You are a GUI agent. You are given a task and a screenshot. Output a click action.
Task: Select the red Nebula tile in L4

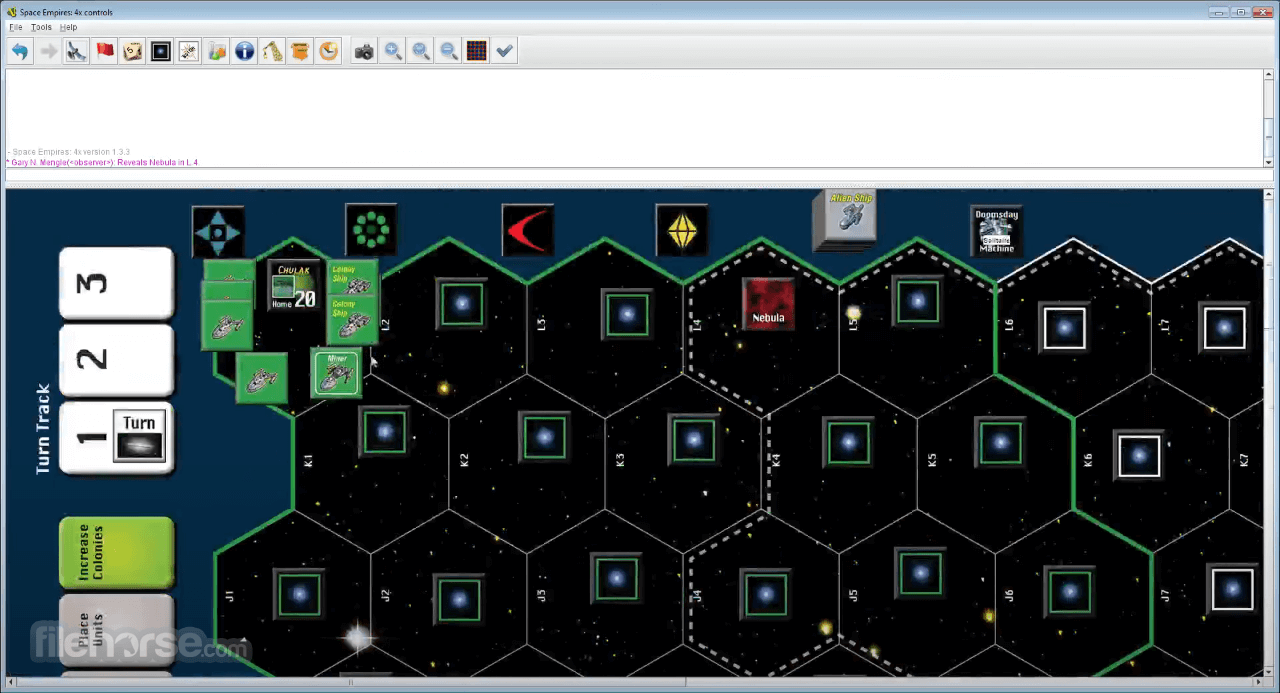point(768,303)
